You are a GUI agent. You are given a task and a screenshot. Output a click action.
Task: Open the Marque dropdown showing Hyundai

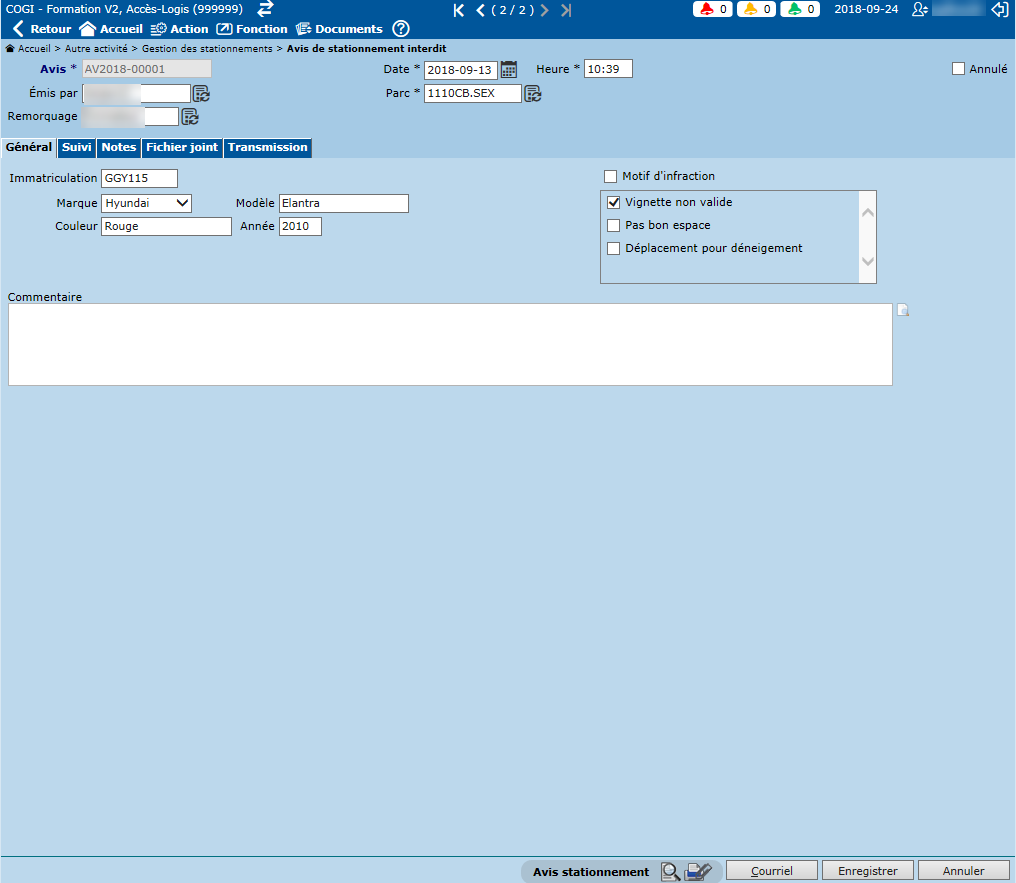pyautogui.click(x=147, y=203)
